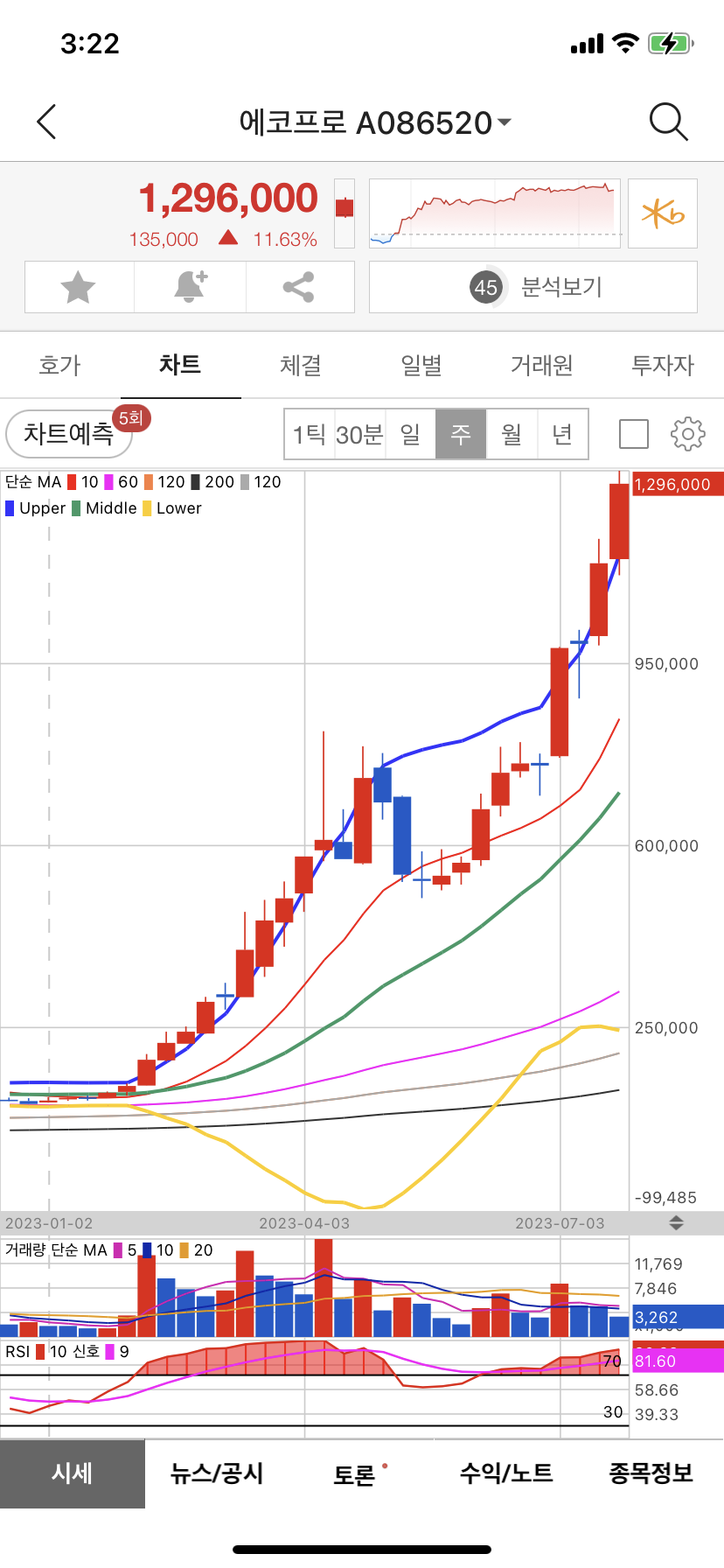Tap the 1,296,000 price label on chart axis
Screen dimensions: 724x1568
pos(677,485)
